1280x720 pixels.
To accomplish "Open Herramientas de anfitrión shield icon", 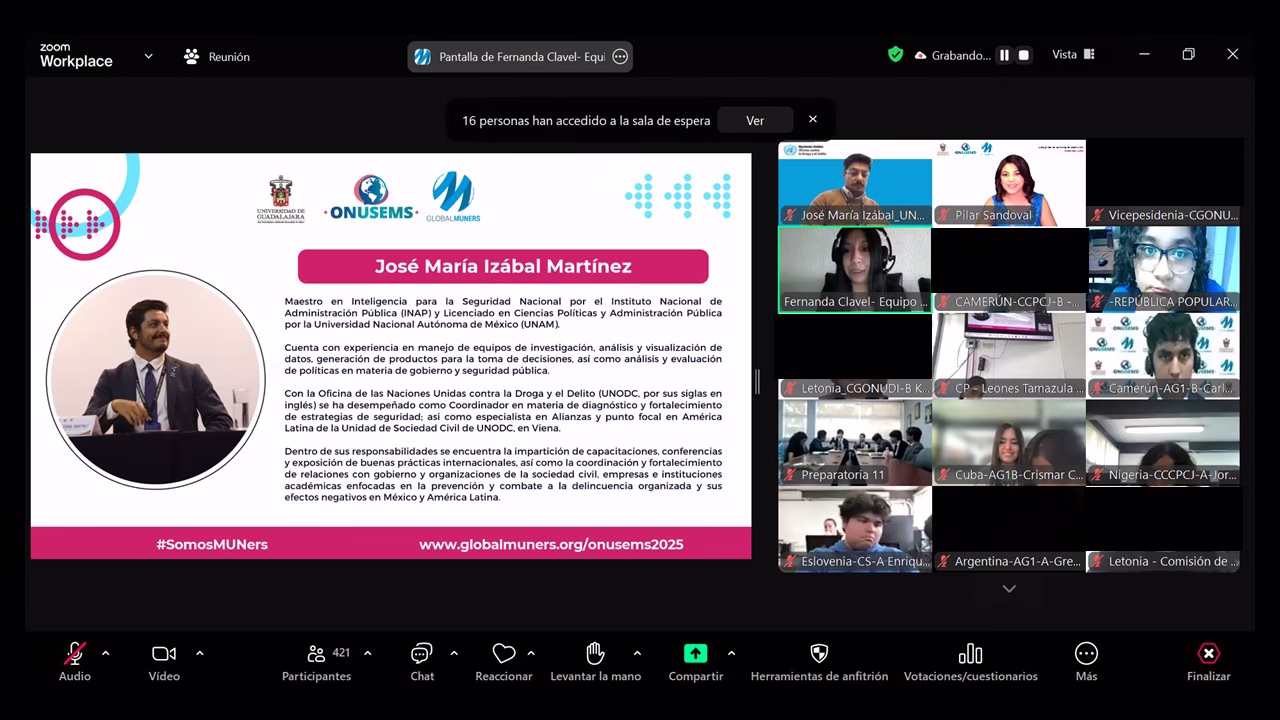I will pyautogui.click(x=819, y=654).
